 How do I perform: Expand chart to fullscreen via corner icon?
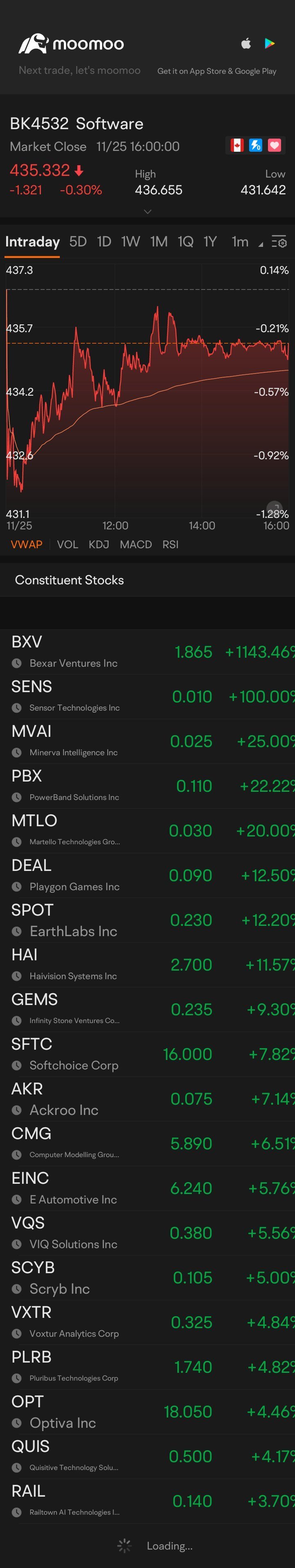[275, 507]
